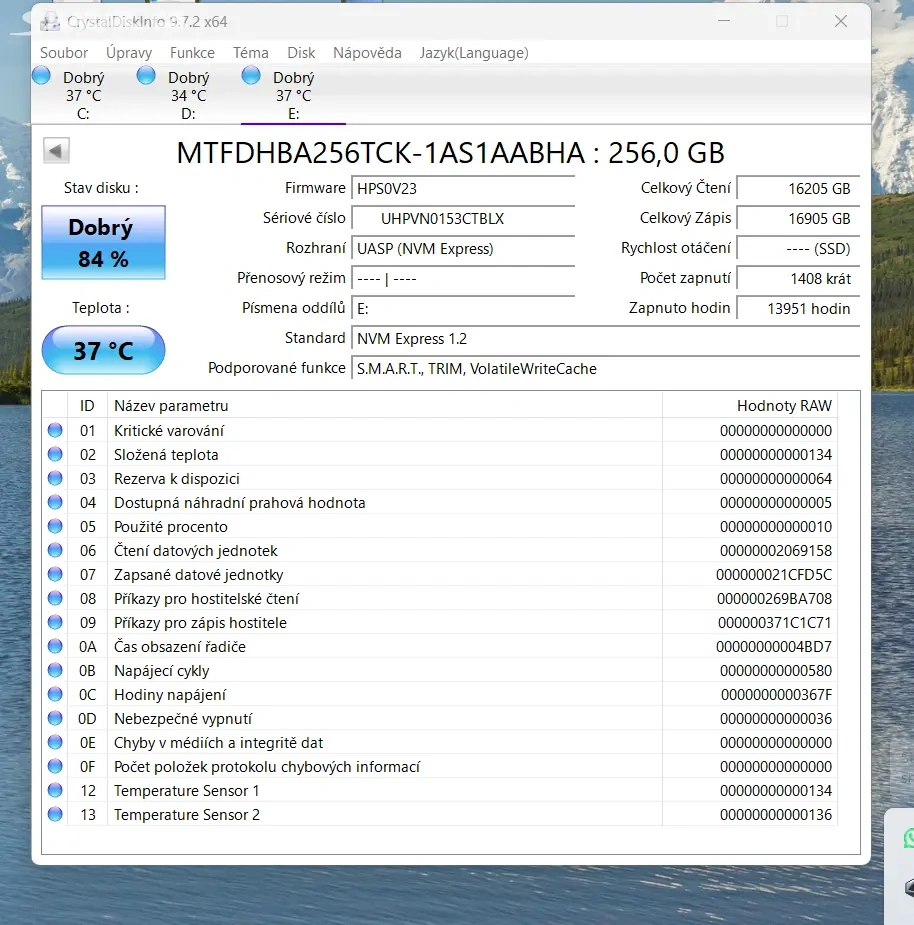Screen dimensions: 914x925
Task: Click status icon of Příkazy pro hostitelské čtení
Action: 55,598
